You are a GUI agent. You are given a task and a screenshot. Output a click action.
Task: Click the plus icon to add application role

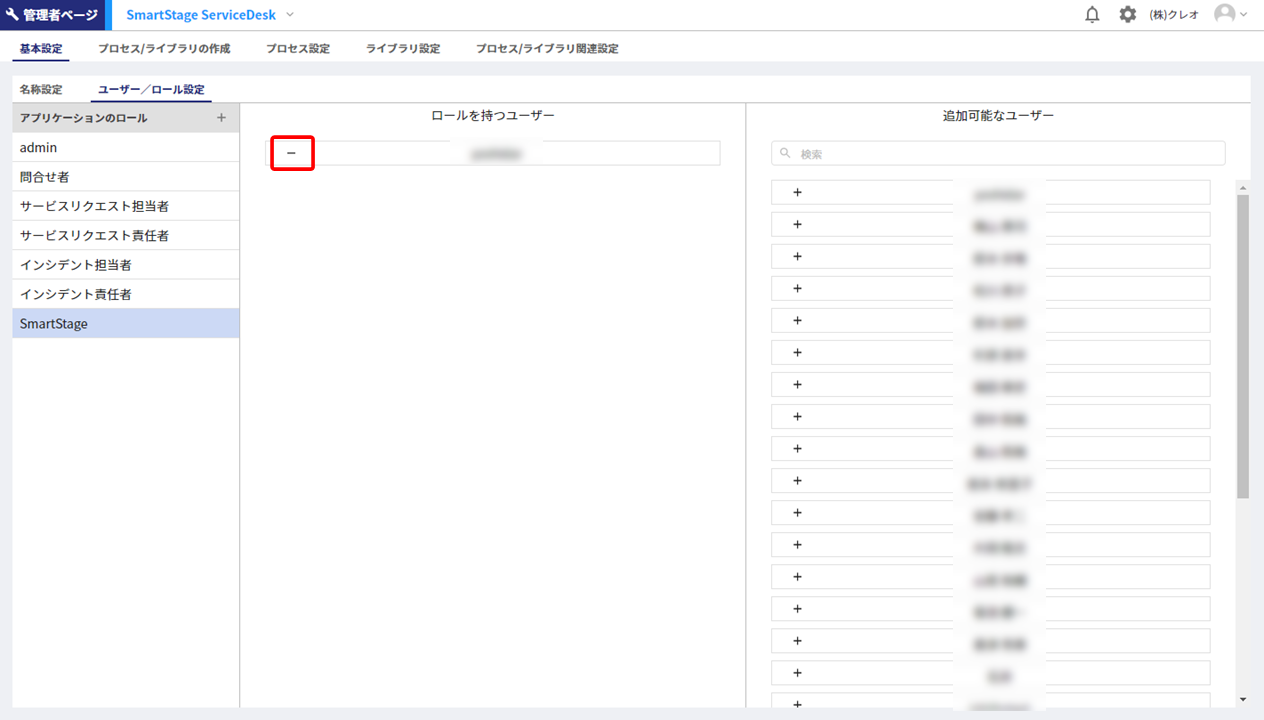pos(221,118)
